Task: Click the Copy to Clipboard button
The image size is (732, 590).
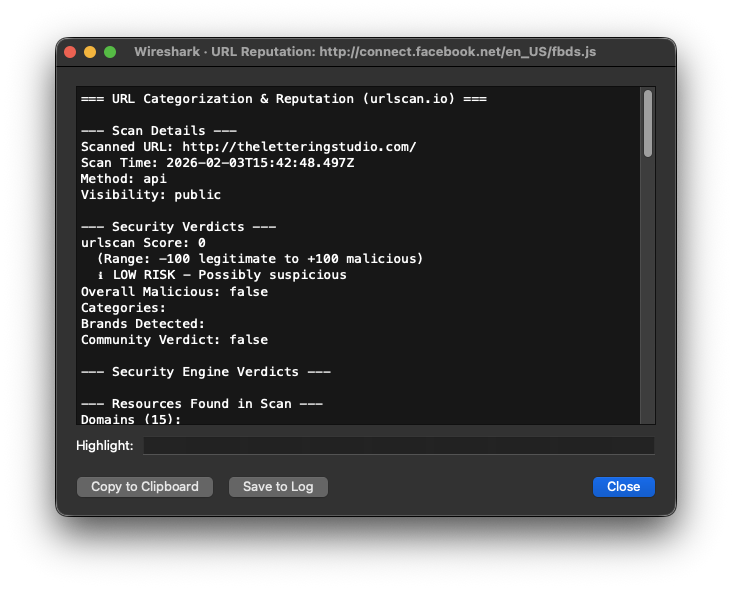Action: pos(145,486)
